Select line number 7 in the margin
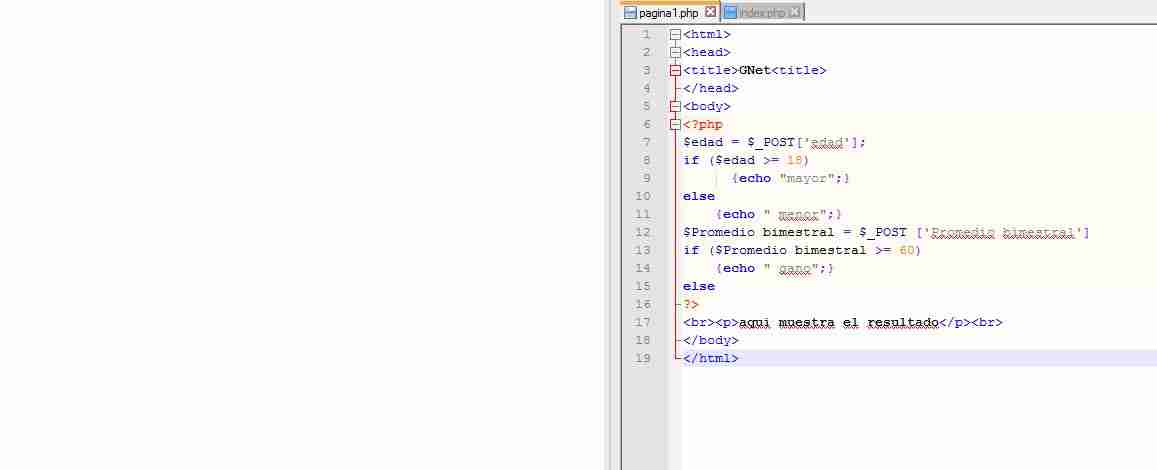Viewport: 1157px width, 470px height. click(x=647, y=142)
